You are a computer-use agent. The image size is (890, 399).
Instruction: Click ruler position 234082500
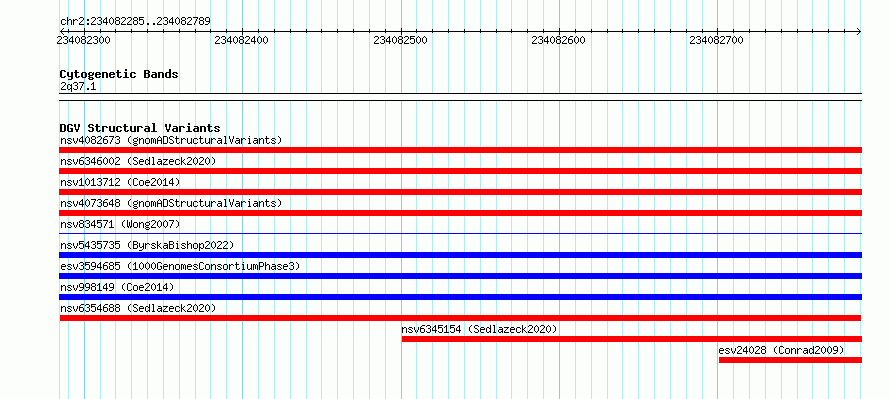(x=401, y=40)
